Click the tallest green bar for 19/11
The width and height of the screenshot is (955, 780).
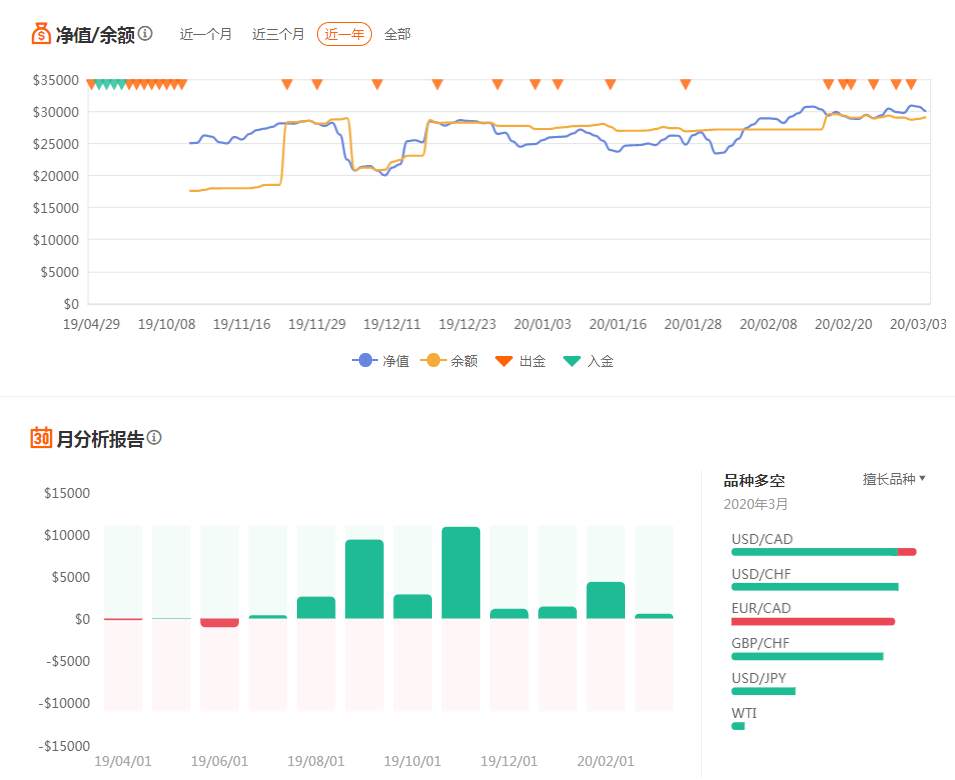pyautogui.click(x=461, y=573)
